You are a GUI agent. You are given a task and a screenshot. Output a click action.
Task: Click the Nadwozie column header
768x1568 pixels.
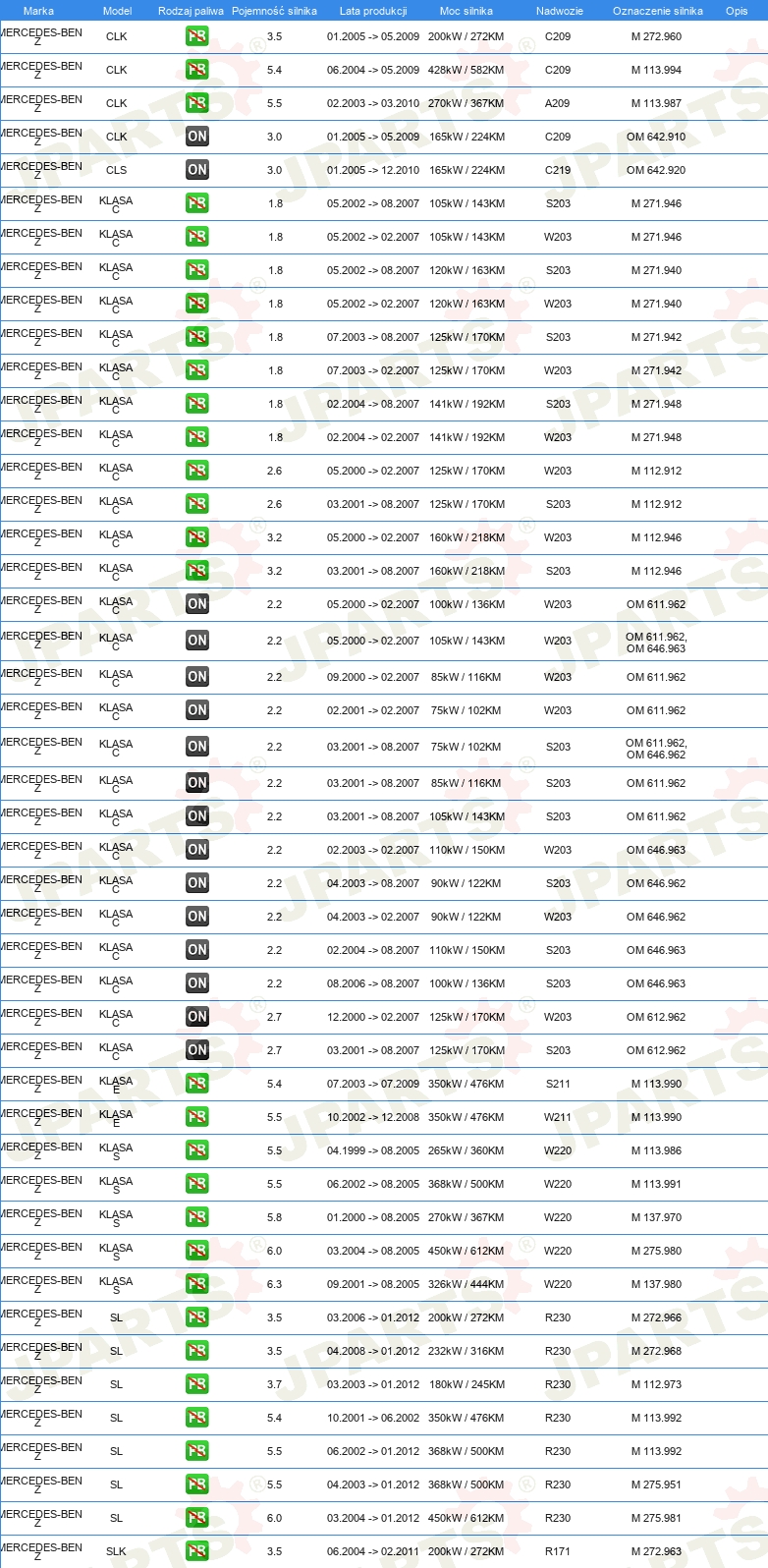click(x=560, y=11)
